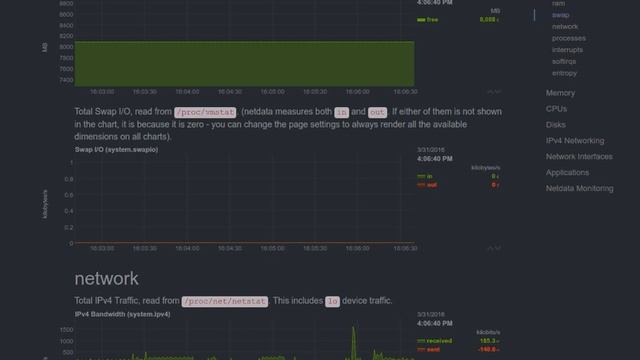Open softirqs sidebar entry
Image resolution: width=640 pixels, height=360 pixels.
(x=564, y=62)
